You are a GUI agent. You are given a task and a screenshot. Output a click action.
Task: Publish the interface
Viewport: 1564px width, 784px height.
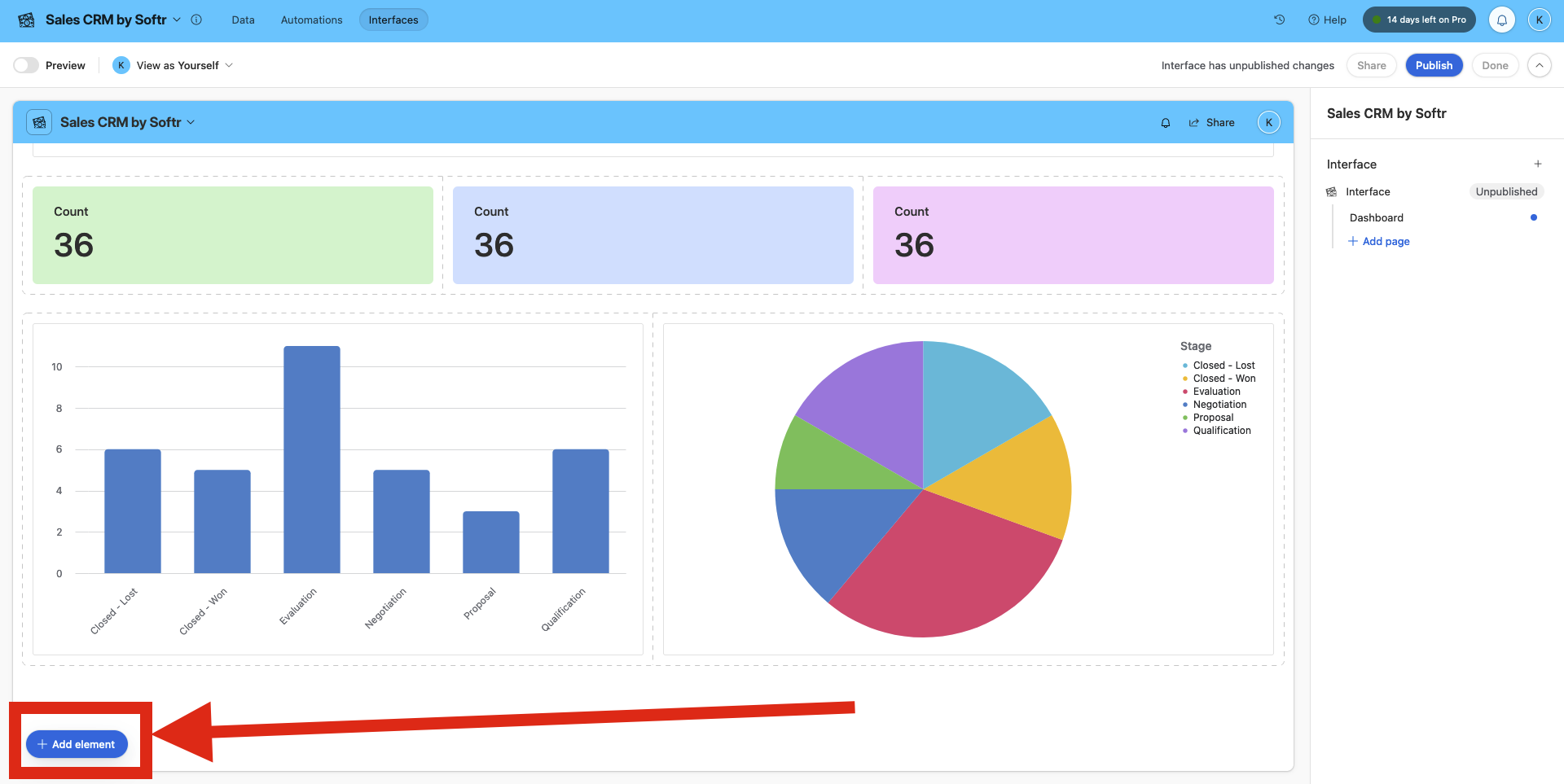point(1434,65)
